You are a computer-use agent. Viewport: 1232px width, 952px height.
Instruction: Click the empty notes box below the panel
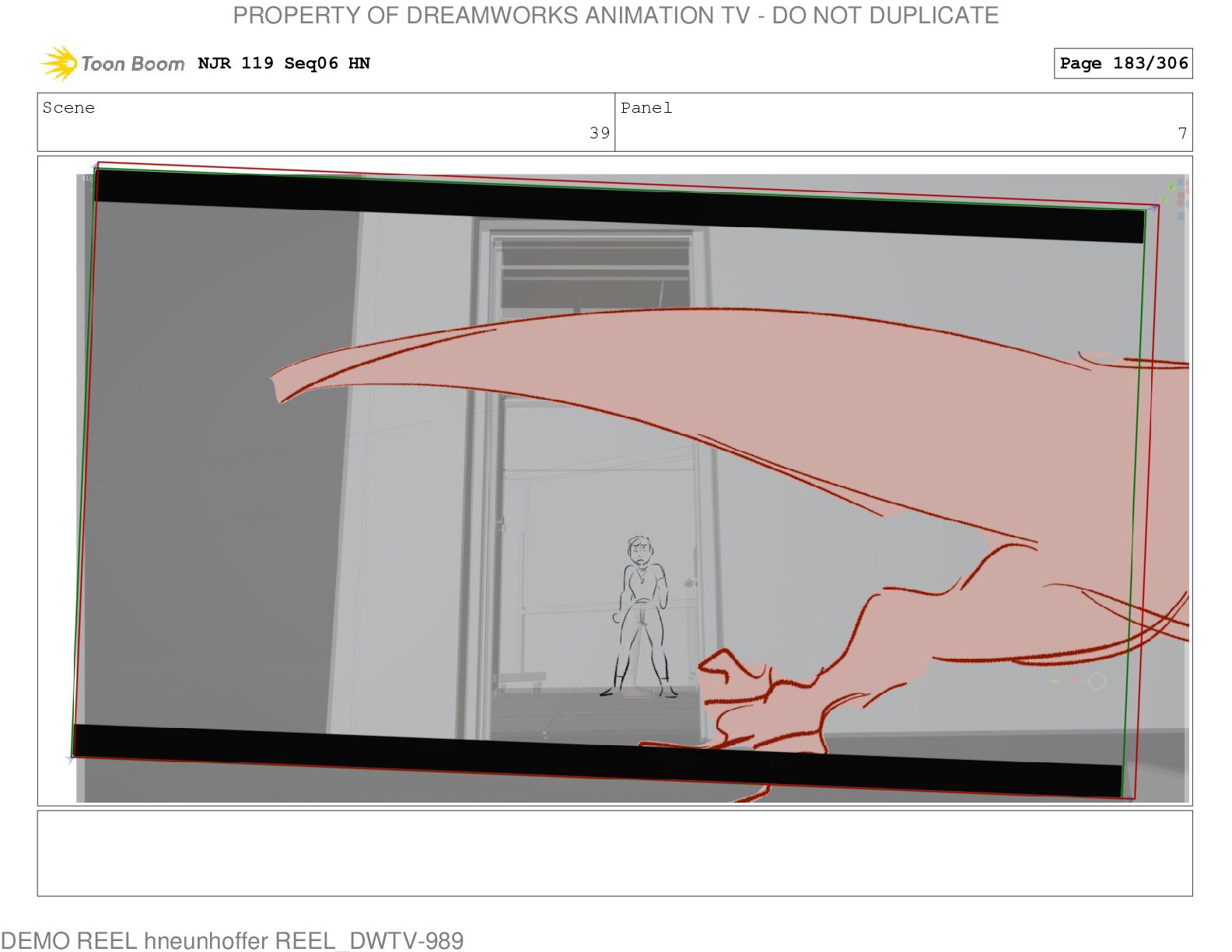(614, 853)
